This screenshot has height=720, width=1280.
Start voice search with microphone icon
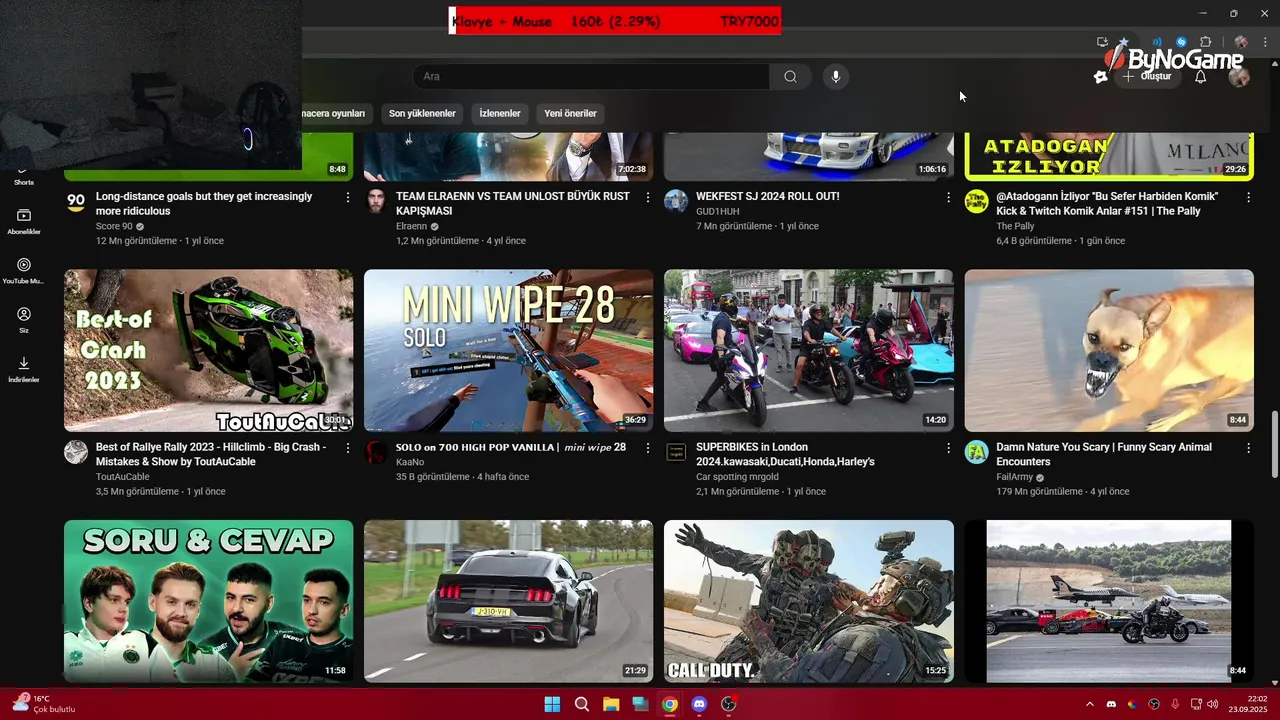836,77
